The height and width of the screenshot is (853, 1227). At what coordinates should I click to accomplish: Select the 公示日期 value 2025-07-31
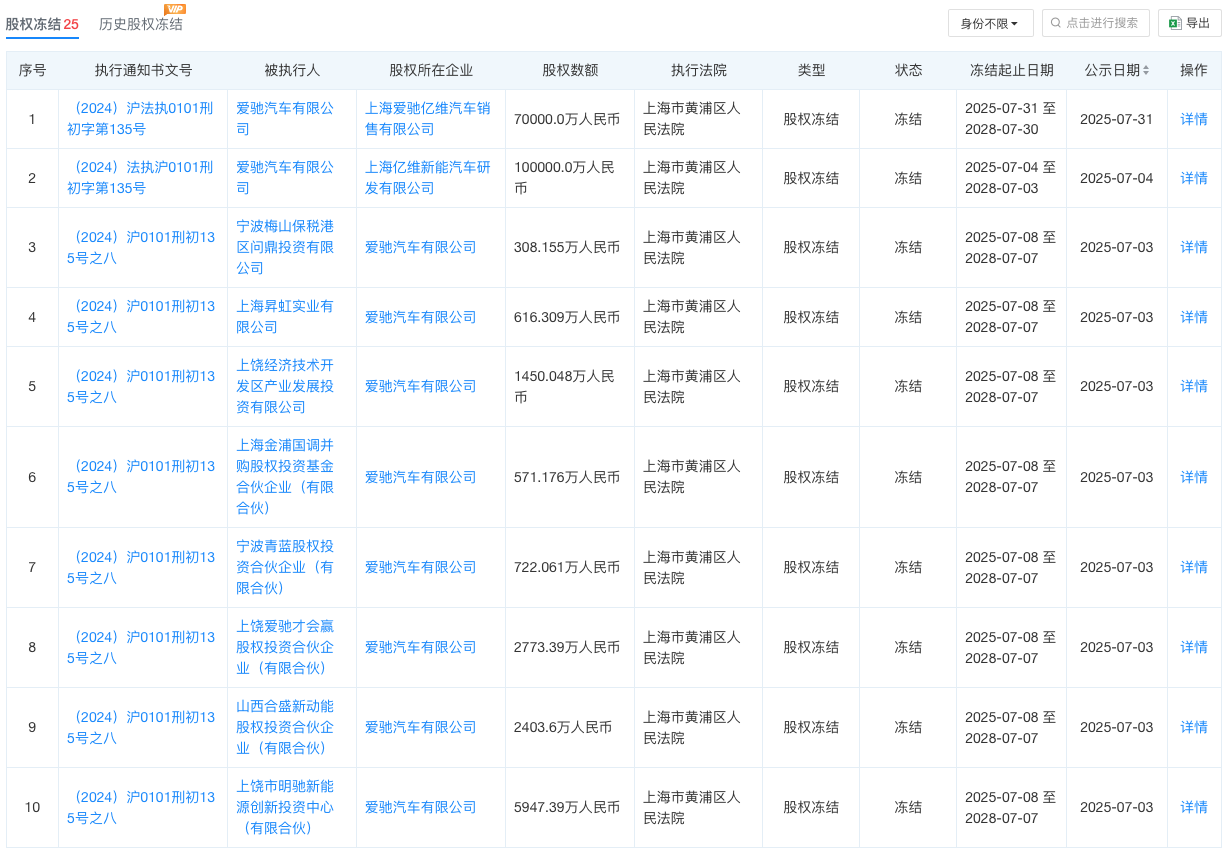point(1116,119)
